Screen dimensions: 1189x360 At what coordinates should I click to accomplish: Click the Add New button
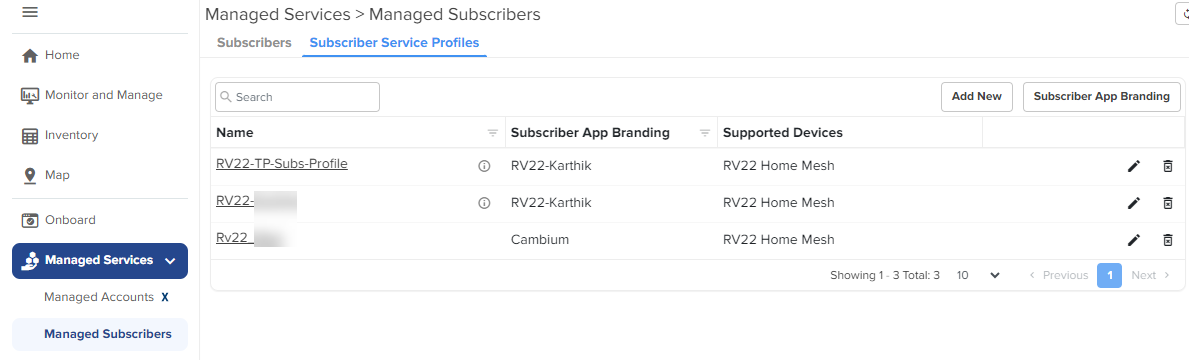[977, 96]
